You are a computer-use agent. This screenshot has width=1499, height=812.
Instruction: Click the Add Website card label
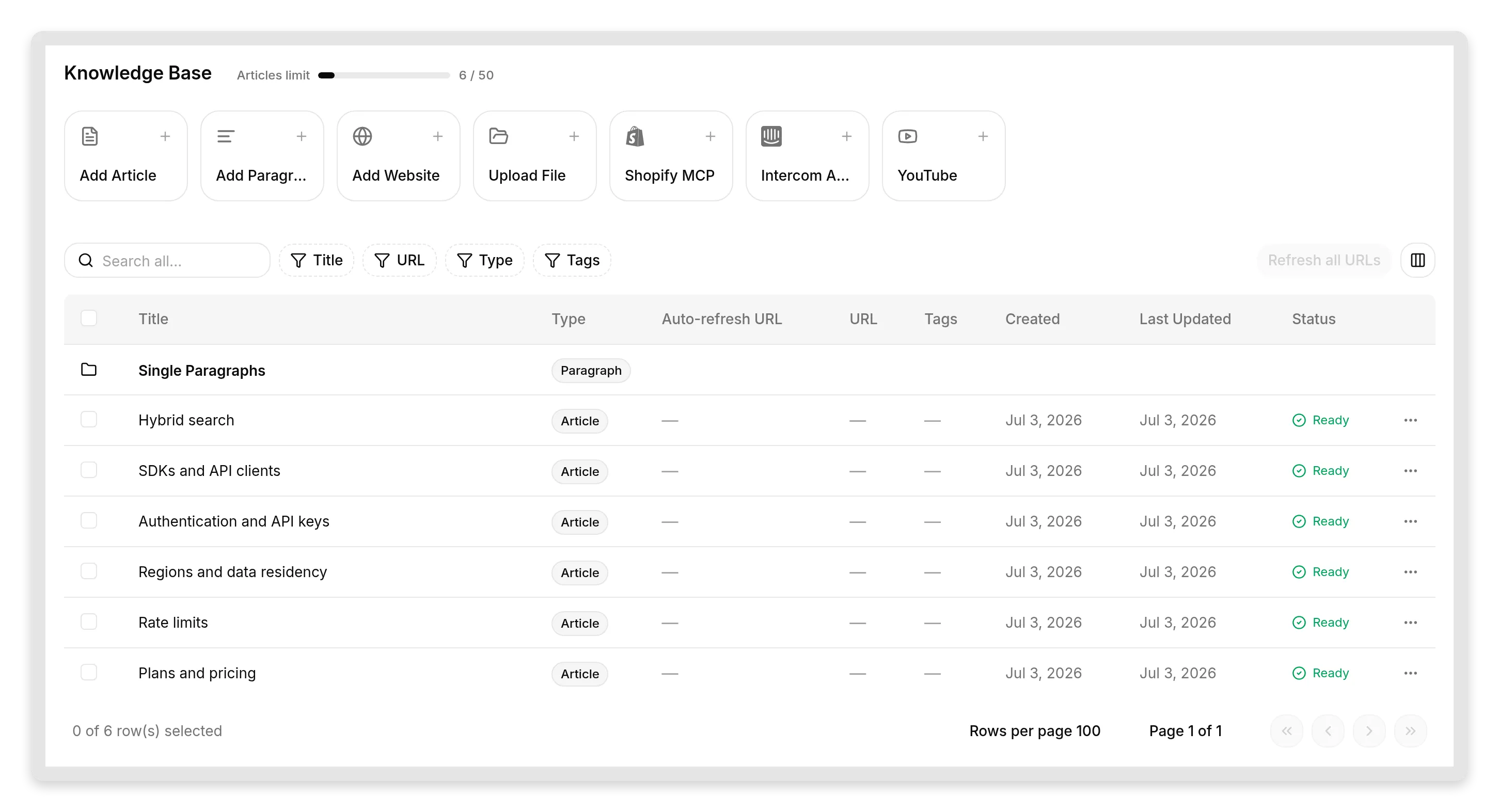[x=396, y=175]
